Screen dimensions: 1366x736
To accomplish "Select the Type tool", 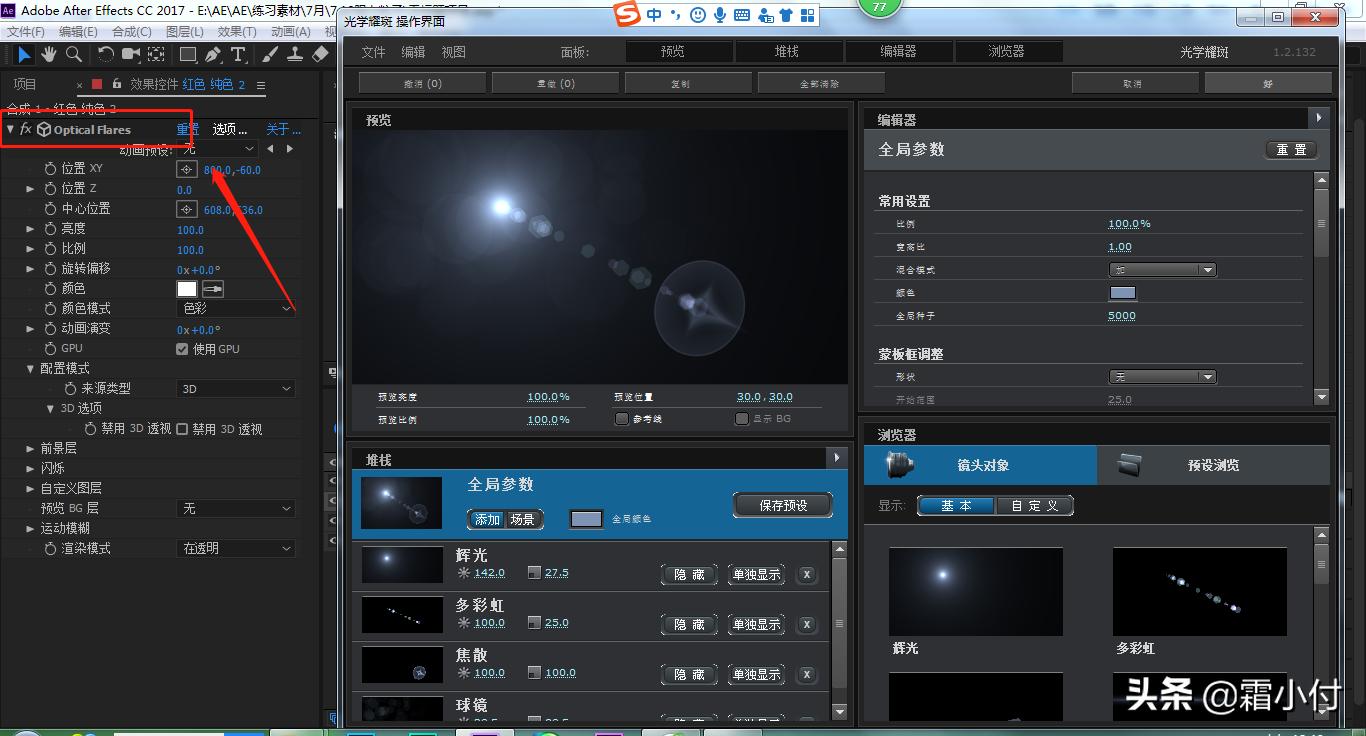I will [x=238, y=54].
